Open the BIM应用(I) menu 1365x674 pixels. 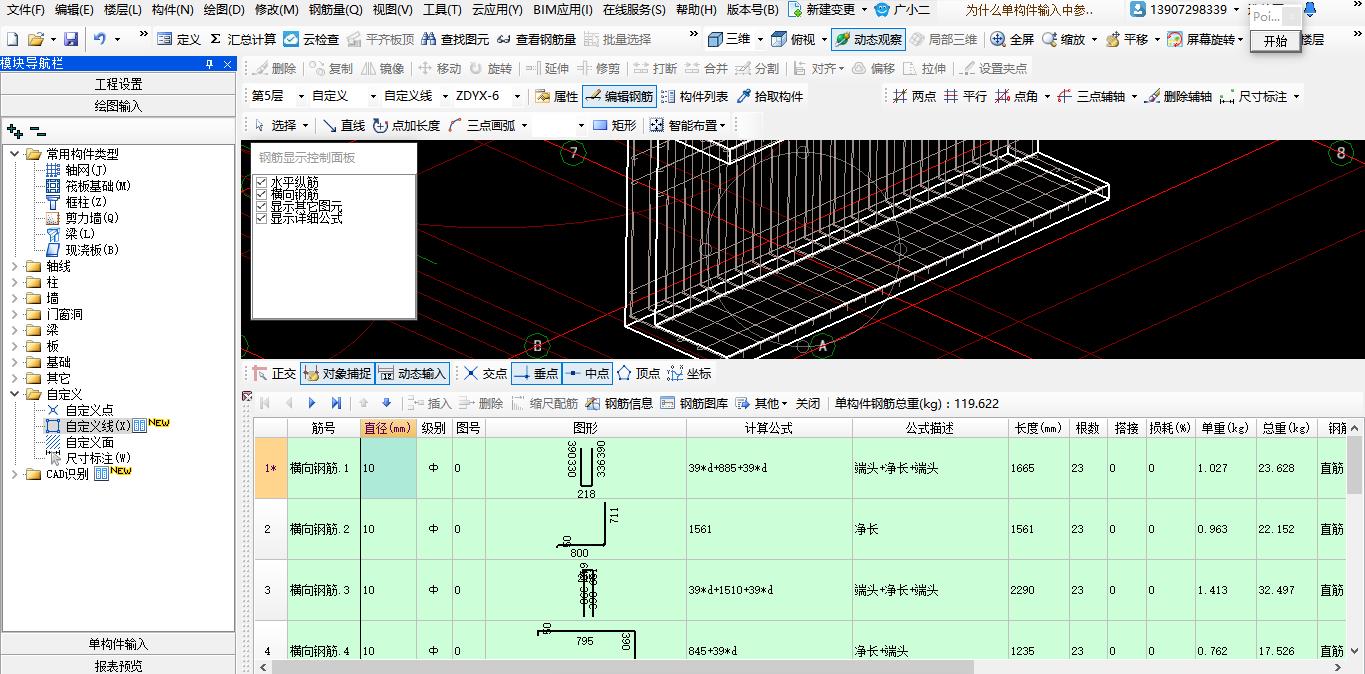563,9
